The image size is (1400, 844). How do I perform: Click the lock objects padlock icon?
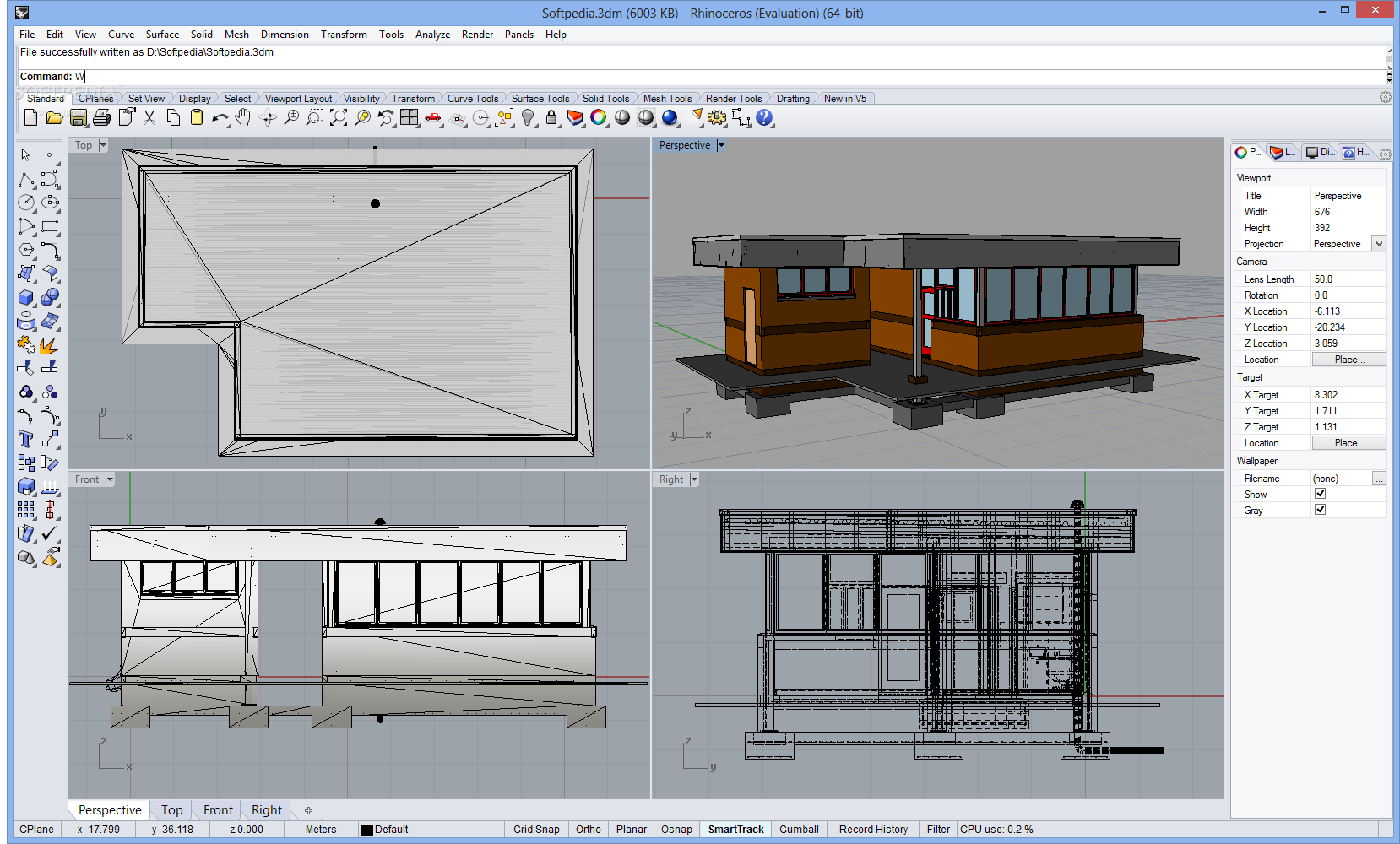pos(551,118)
